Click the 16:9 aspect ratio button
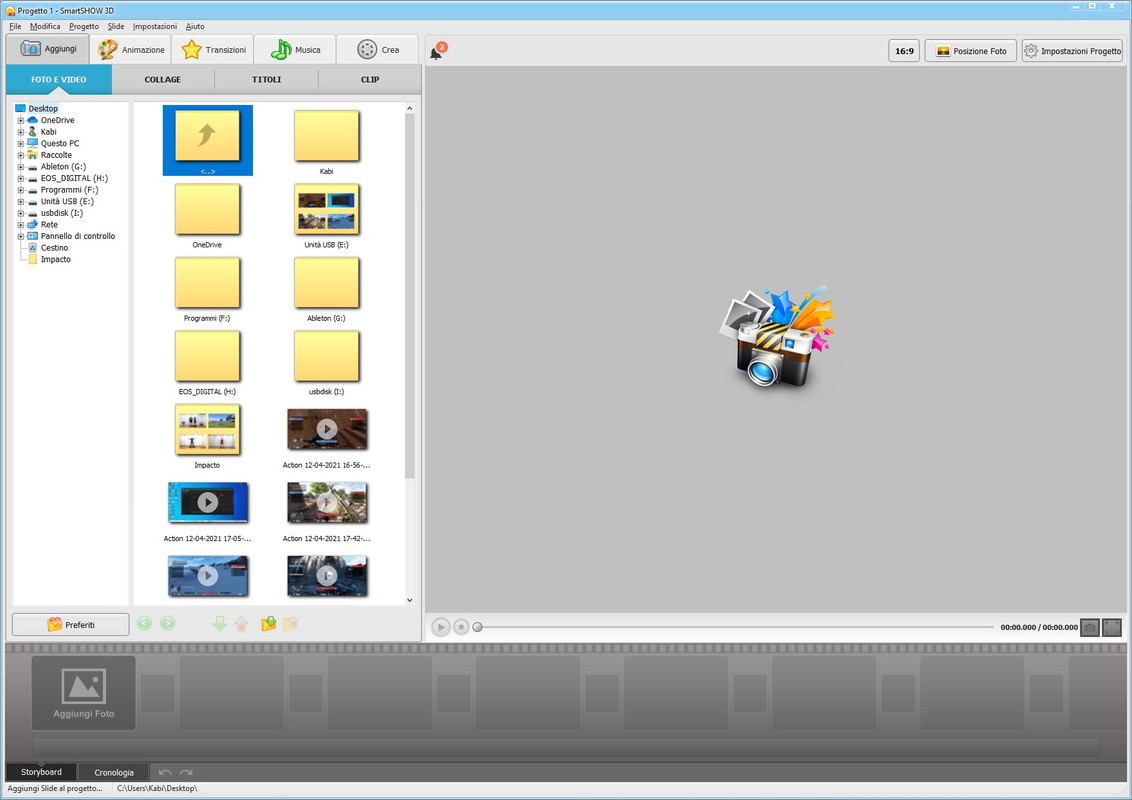 pos(904,51)
